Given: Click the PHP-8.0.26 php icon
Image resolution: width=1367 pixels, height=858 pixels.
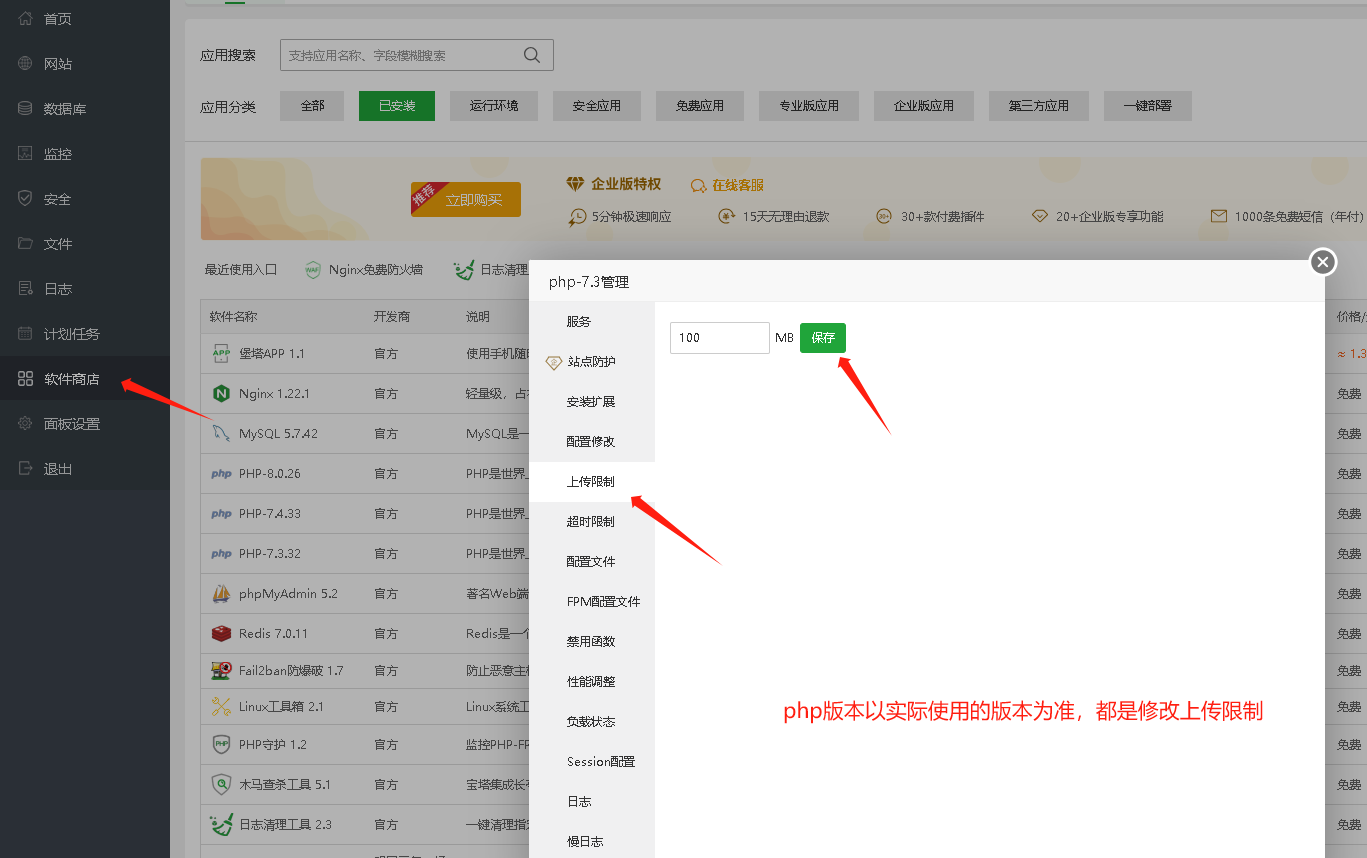Looking at the screenshot, I should coord(221,474).
